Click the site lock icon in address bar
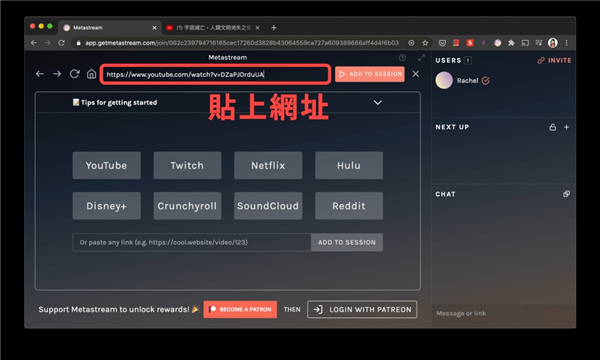 tap(78, 43)
